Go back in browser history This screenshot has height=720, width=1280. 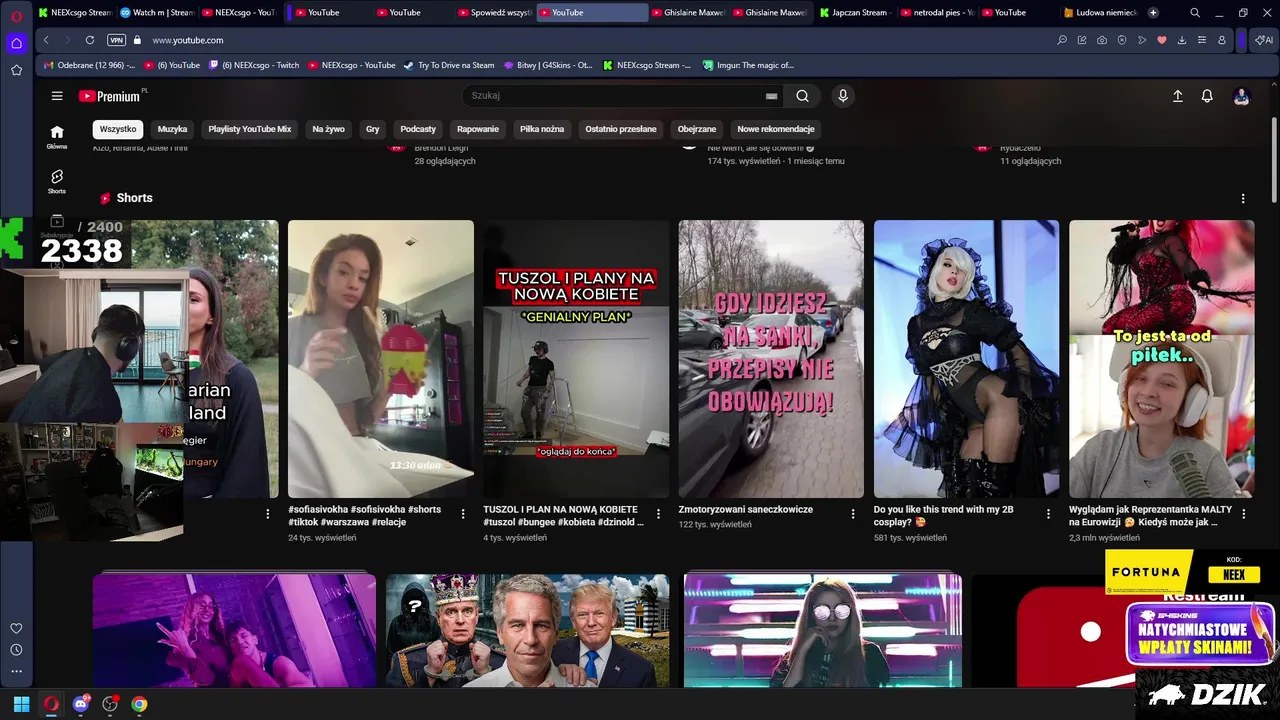pos(46,40)
